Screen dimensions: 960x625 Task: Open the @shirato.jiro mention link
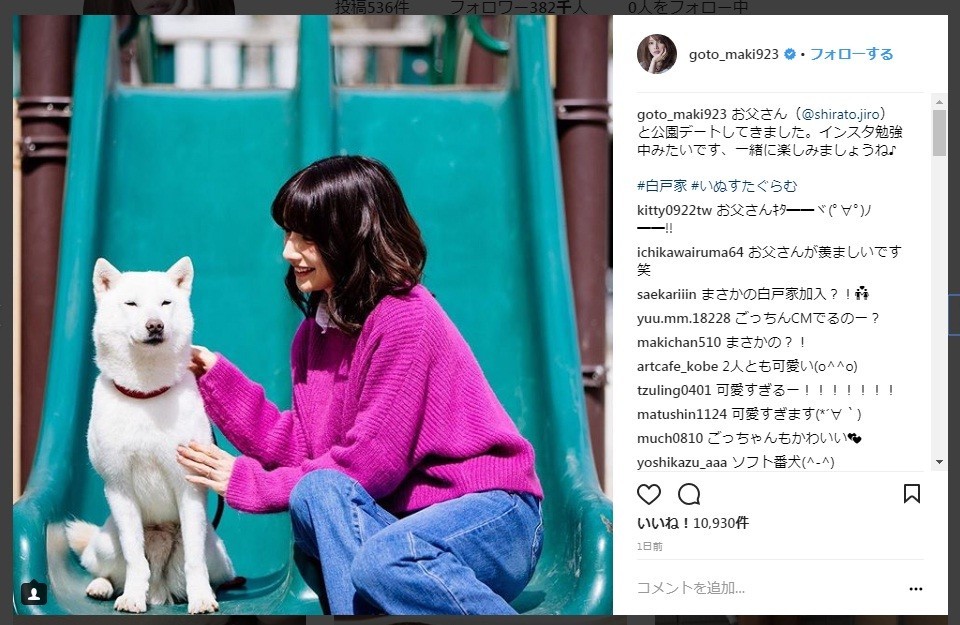[x=841, y=114]
